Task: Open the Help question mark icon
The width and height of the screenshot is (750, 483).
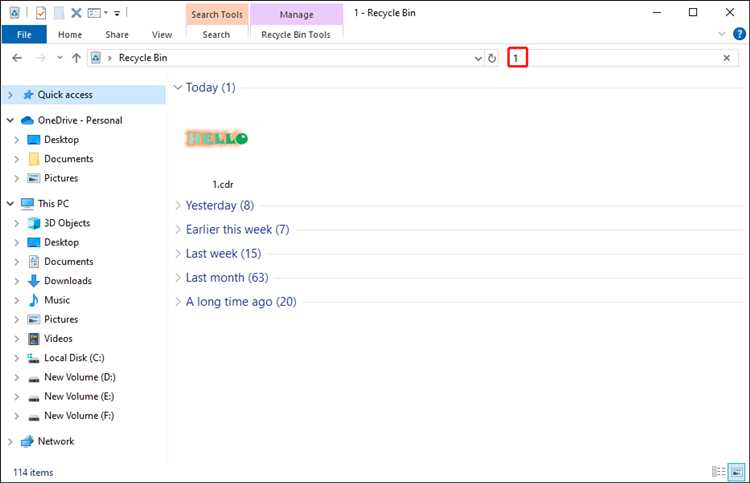Action: click(x=739, y=34)
